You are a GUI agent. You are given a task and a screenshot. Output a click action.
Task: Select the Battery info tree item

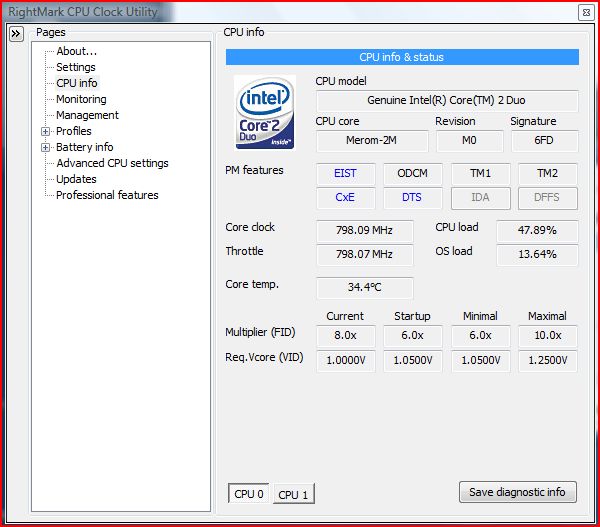point(85,147)
